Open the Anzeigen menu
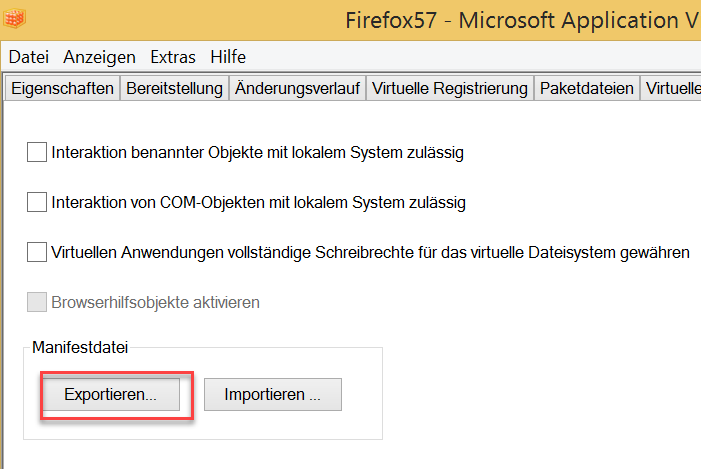 [99, 57]
